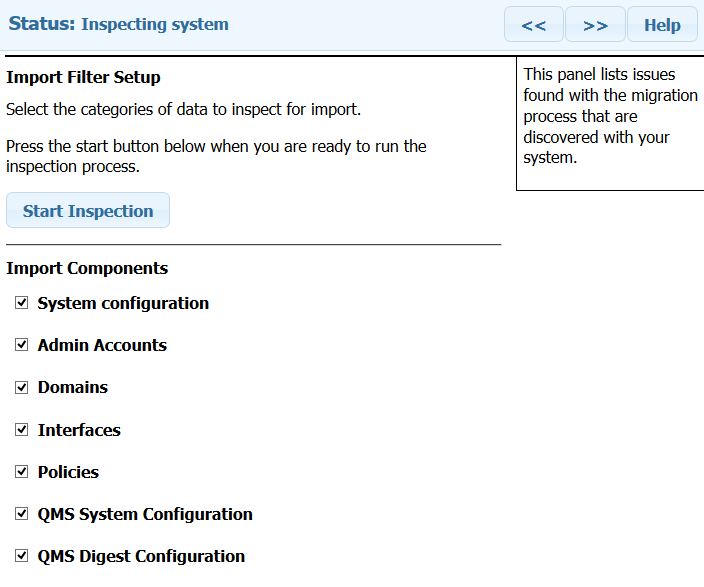Uncheck the QMS System Configuration checkbox
The image size is (704, 587).
click(x=22, y=513)
